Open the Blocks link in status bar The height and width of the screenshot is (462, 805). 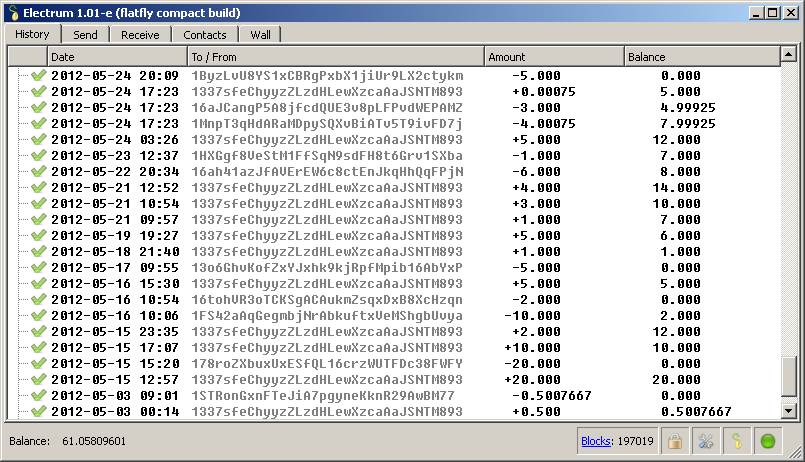coord(596,441)
